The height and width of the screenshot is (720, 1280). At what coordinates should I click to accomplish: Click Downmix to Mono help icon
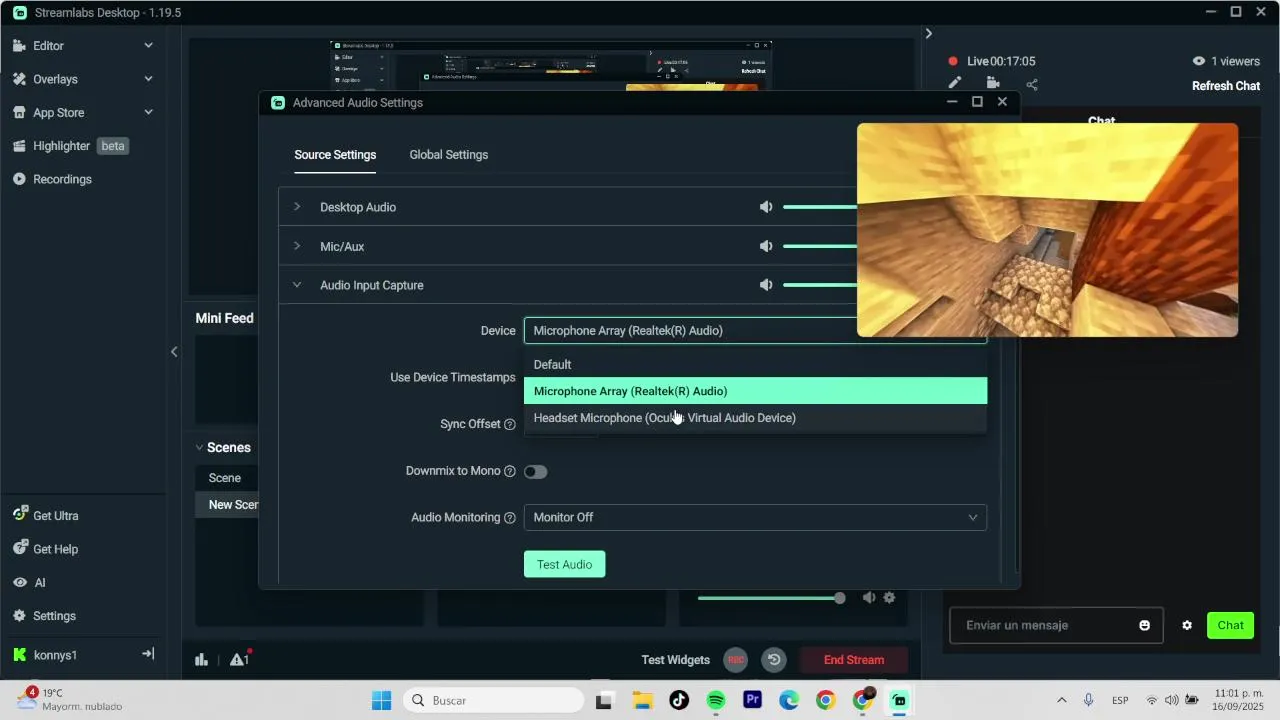coord(510,472)
